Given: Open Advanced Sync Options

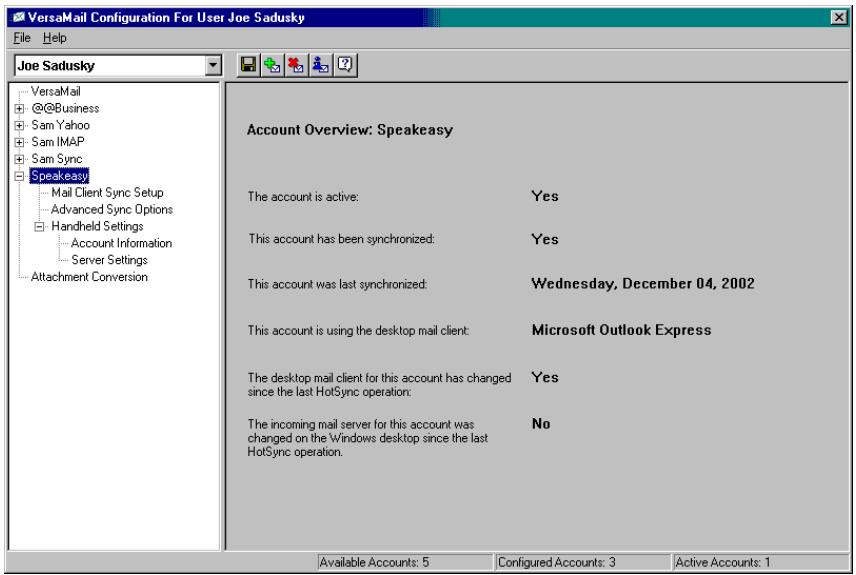Looking at the screenshot, I should (x=112, y=210).
